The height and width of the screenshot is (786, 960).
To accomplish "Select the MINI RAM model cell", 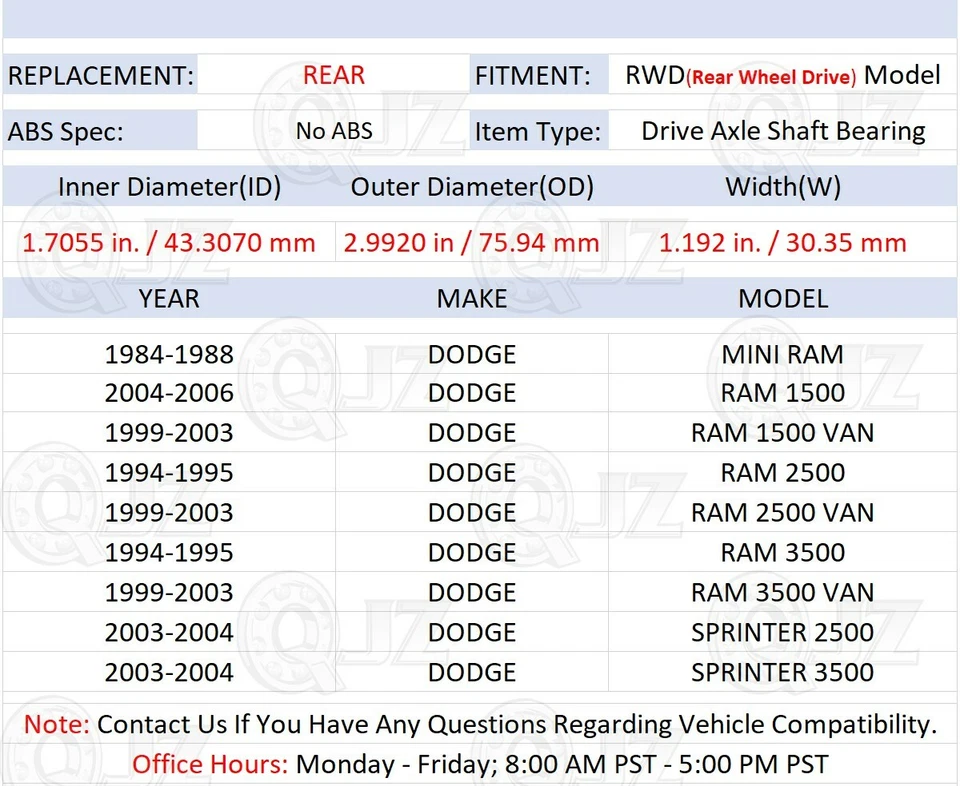I will (782, 354).
